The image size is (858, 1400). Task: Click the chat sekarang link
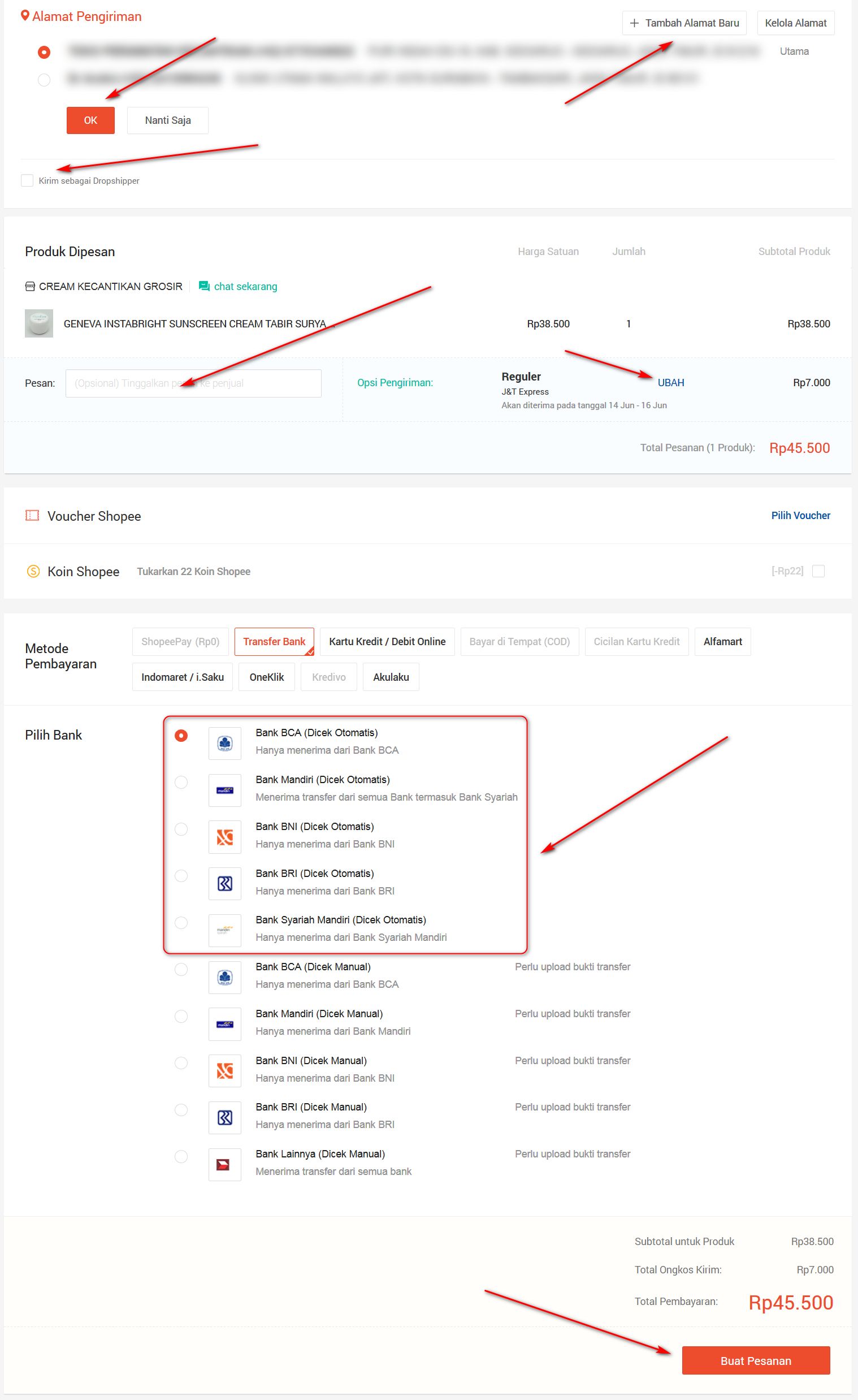245,286
